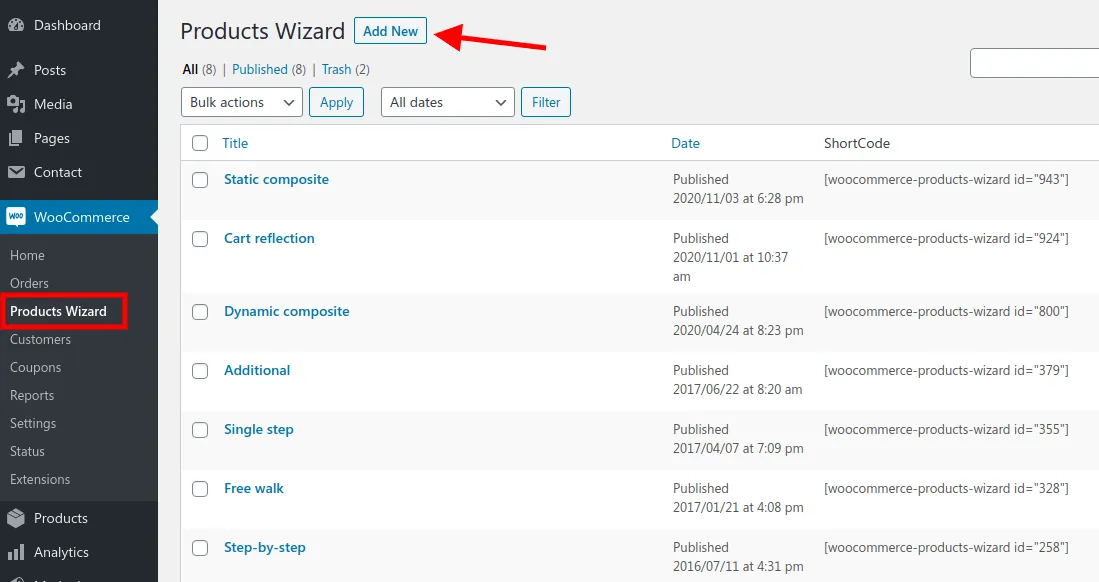Toggle the select-all checkbox near Title
Image resolution: width=1099 pixels, height=582 pixels.
200,143
